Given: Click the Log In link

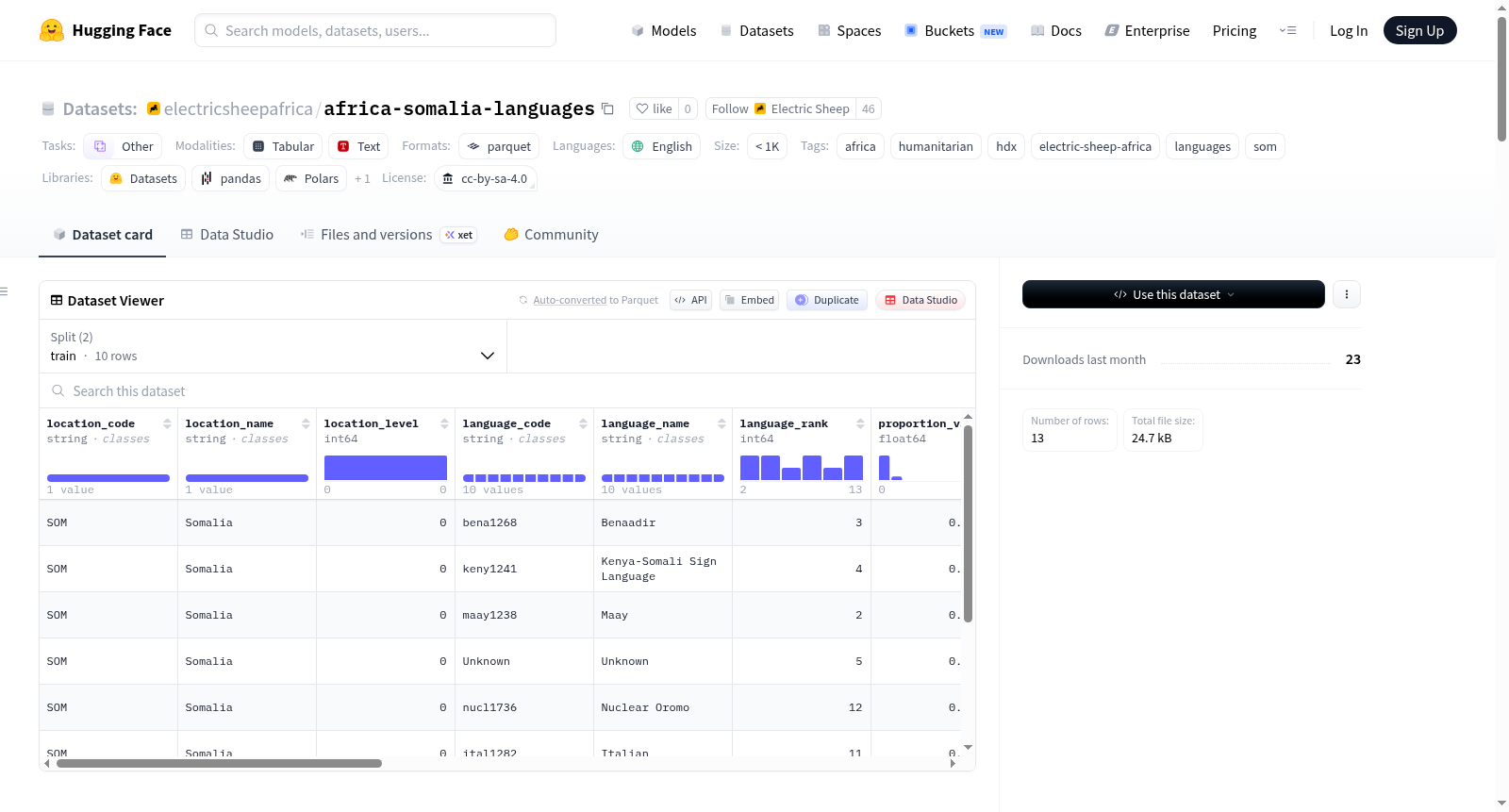Looking at the screenshot, I should [x=1349, y=30].
